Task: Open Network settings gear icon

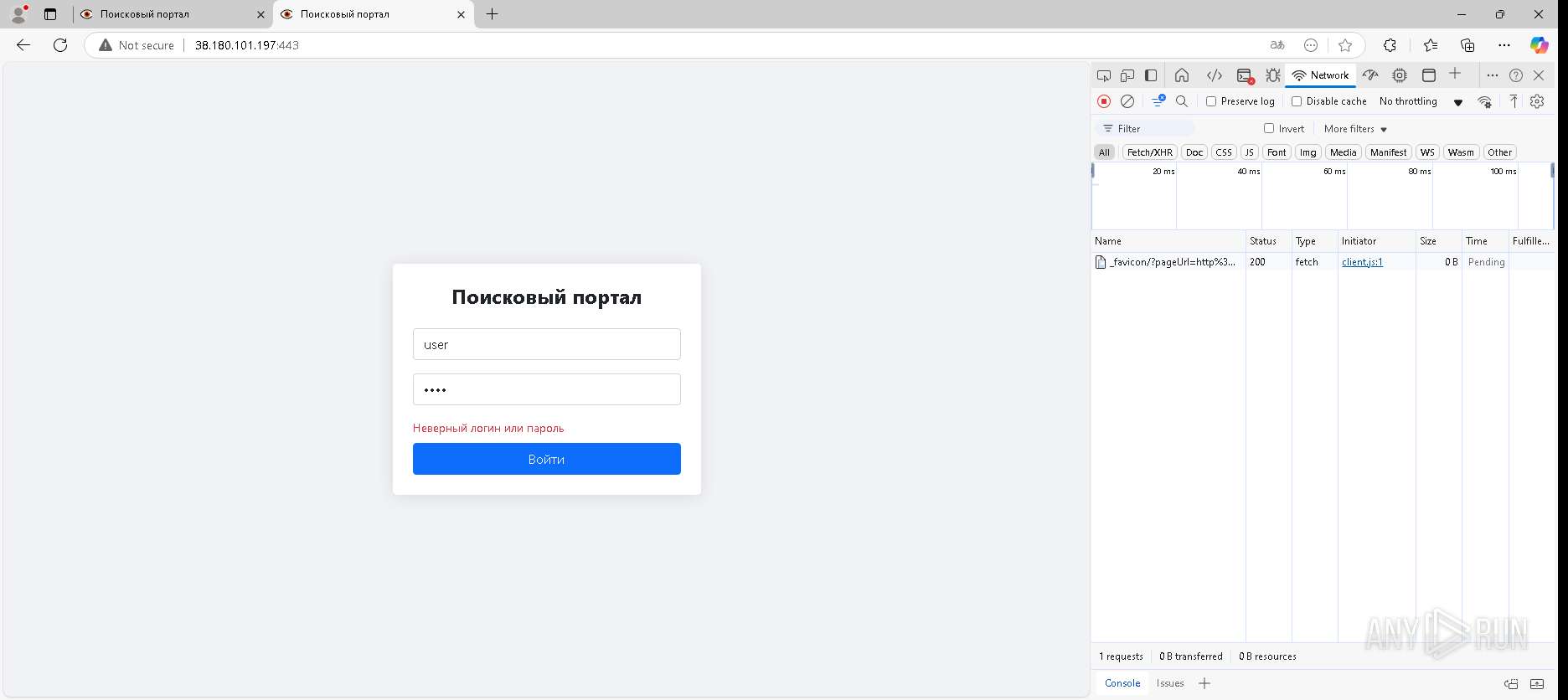Action: (x=1537, y=101)
